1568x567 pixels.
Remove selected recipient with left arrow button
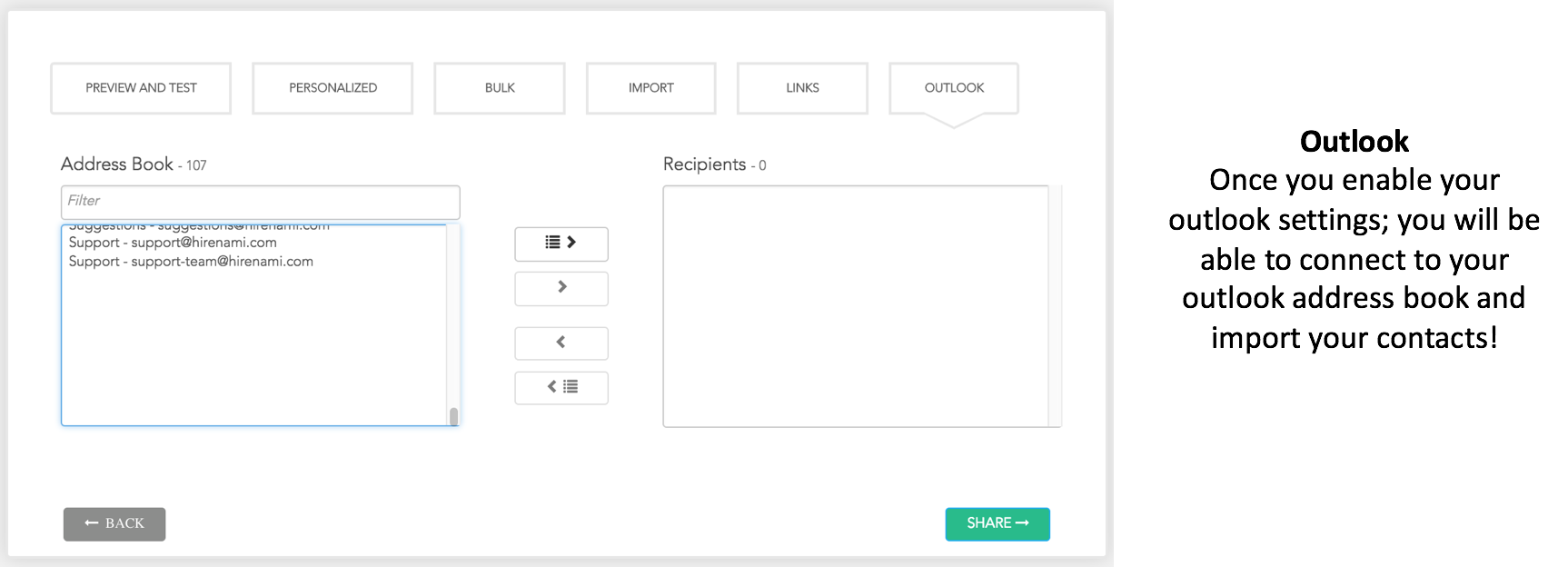tap(561, 343)
